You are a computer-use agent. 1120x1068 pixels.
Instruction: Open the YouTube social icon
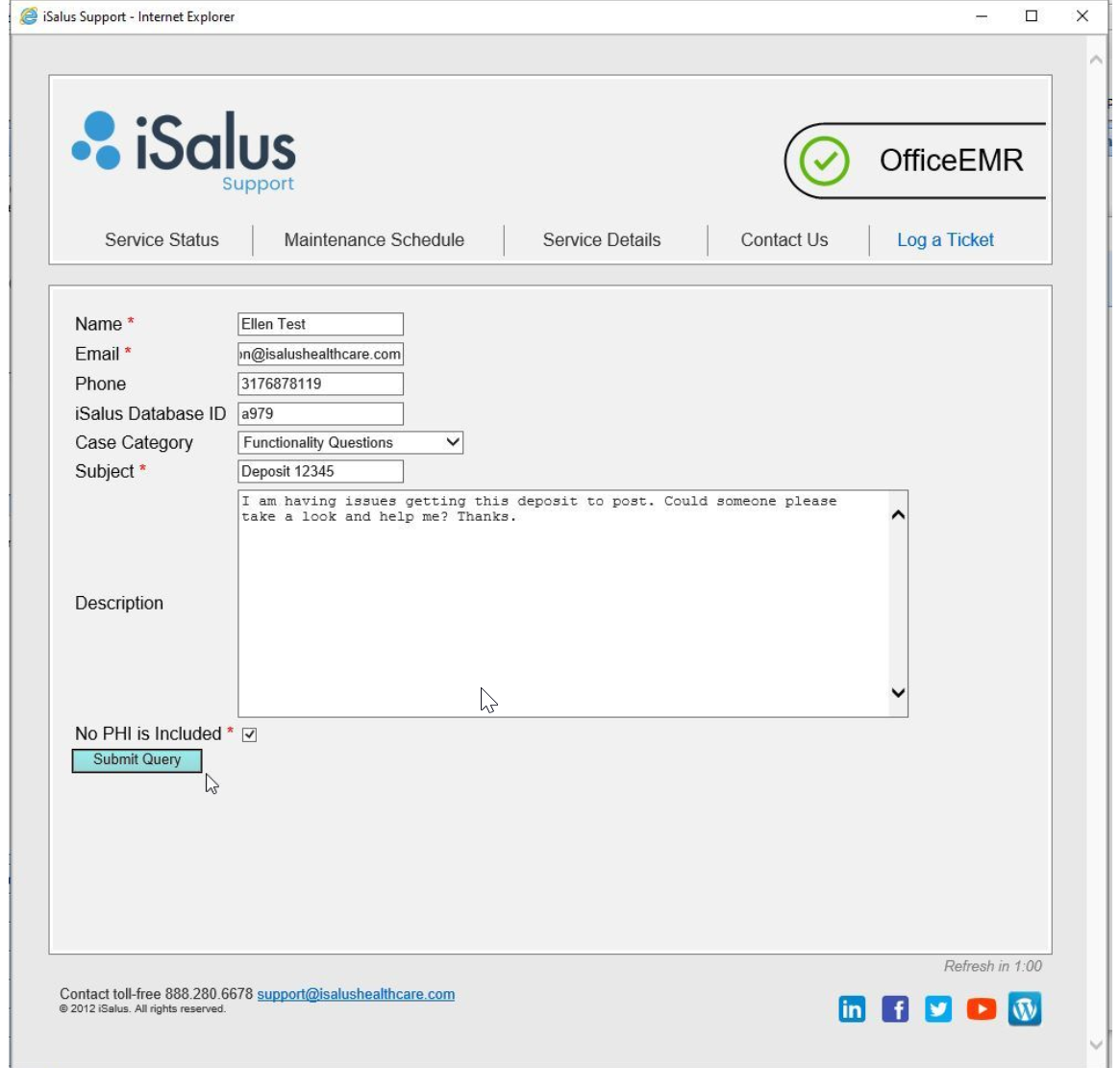982,1009
